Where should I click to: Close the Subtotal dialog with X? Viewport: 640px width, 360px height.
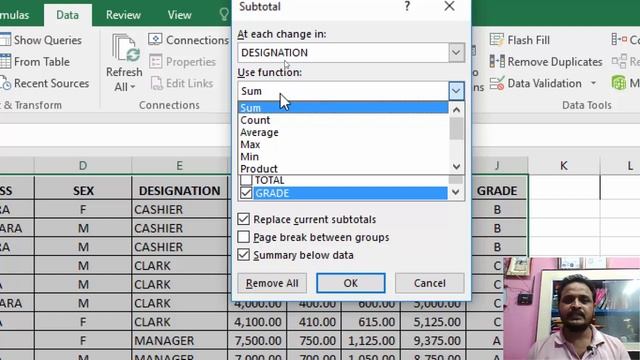[449, 6]
